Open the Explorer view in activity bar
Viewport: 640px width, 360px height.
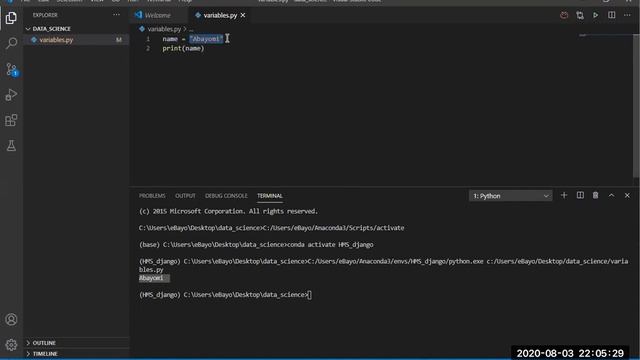11,18
